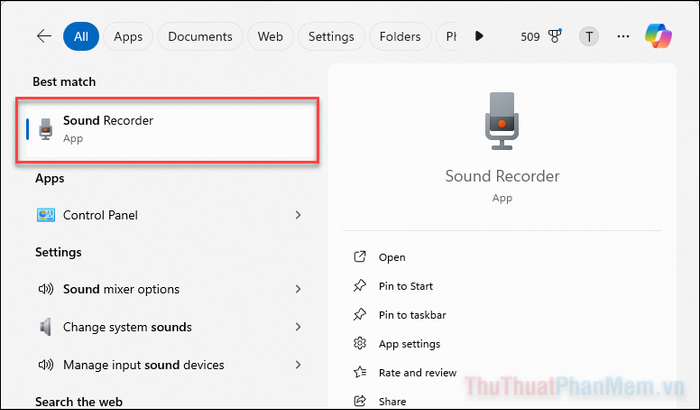Select the All filter tab
700x410 pixels.
(81, 36)
